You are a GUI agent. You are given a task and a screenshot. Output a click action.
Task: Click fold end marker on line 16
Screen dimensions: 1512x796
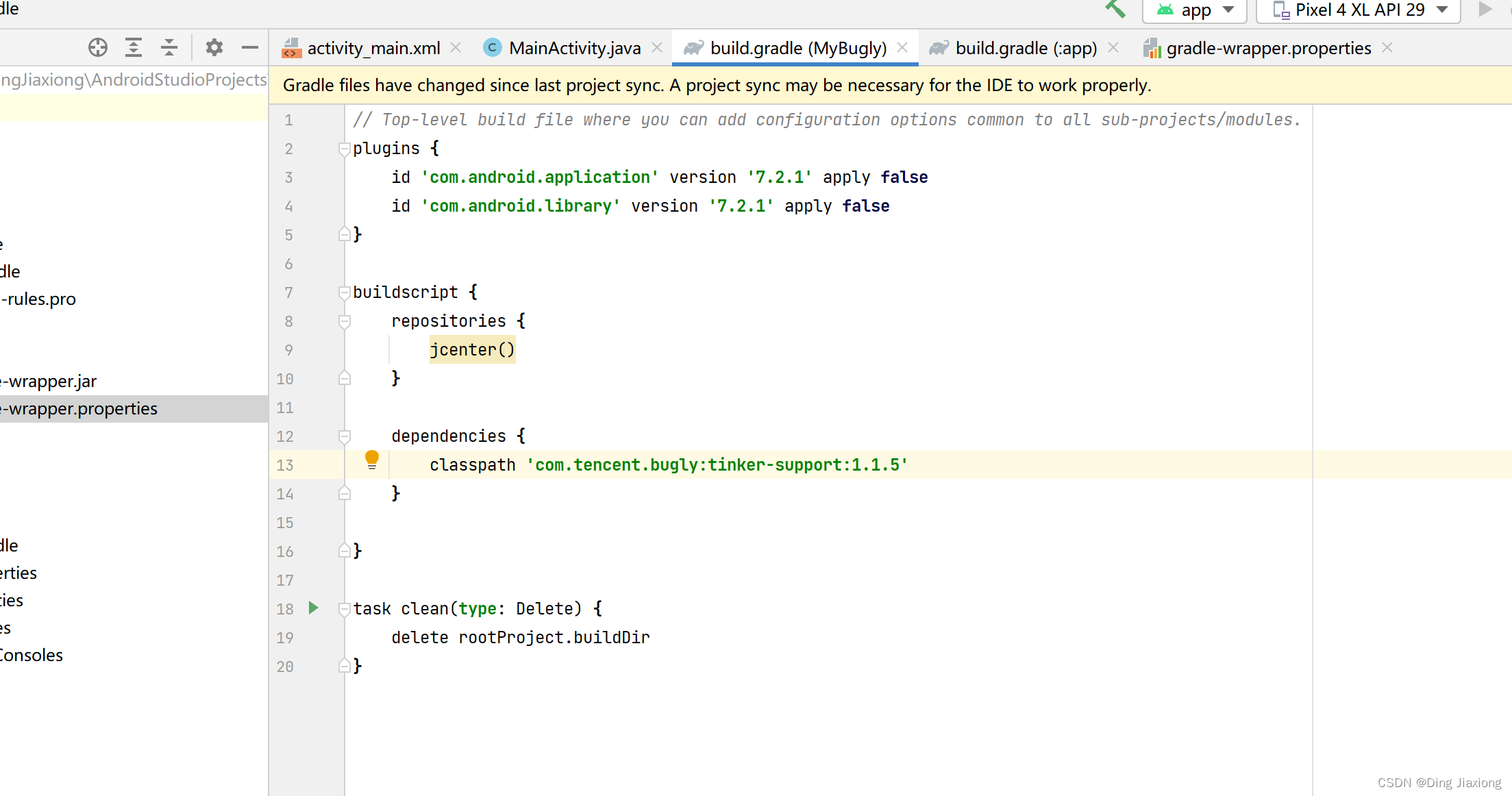coord(345,551)
